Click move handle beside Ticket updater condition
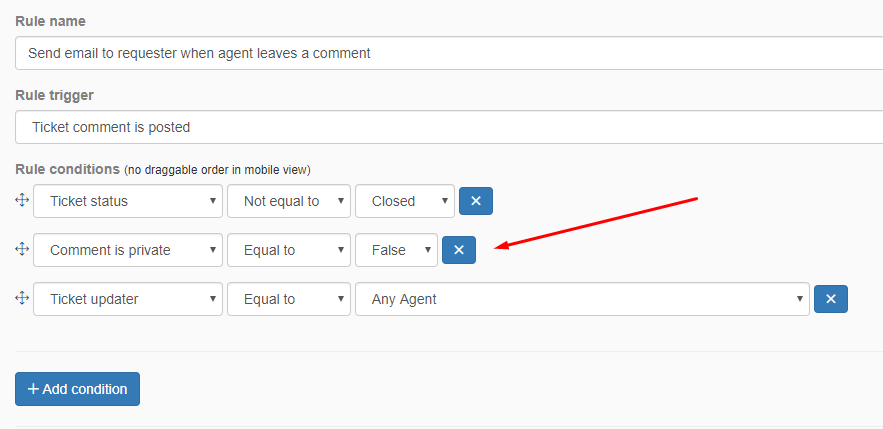This screenshot has width=883, height=429. [21, 298]
